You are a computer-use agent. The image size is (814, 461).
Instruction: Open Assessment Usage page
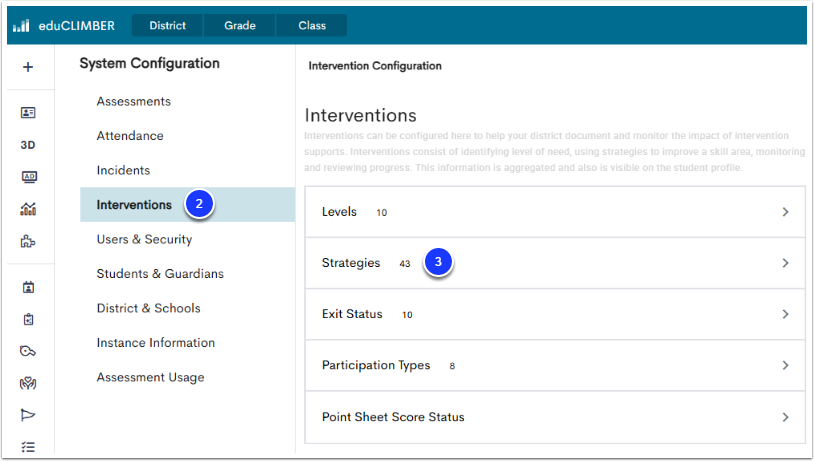pos(151,377)
